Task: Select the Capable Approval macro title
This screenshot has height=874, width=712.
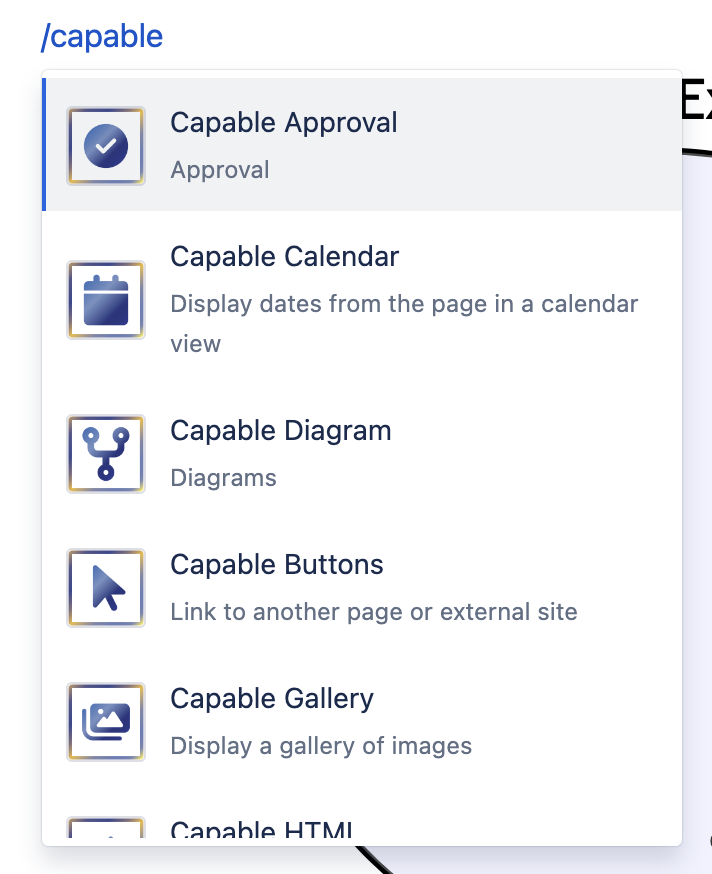Action: pyautogui.click(x=284, y=123)
